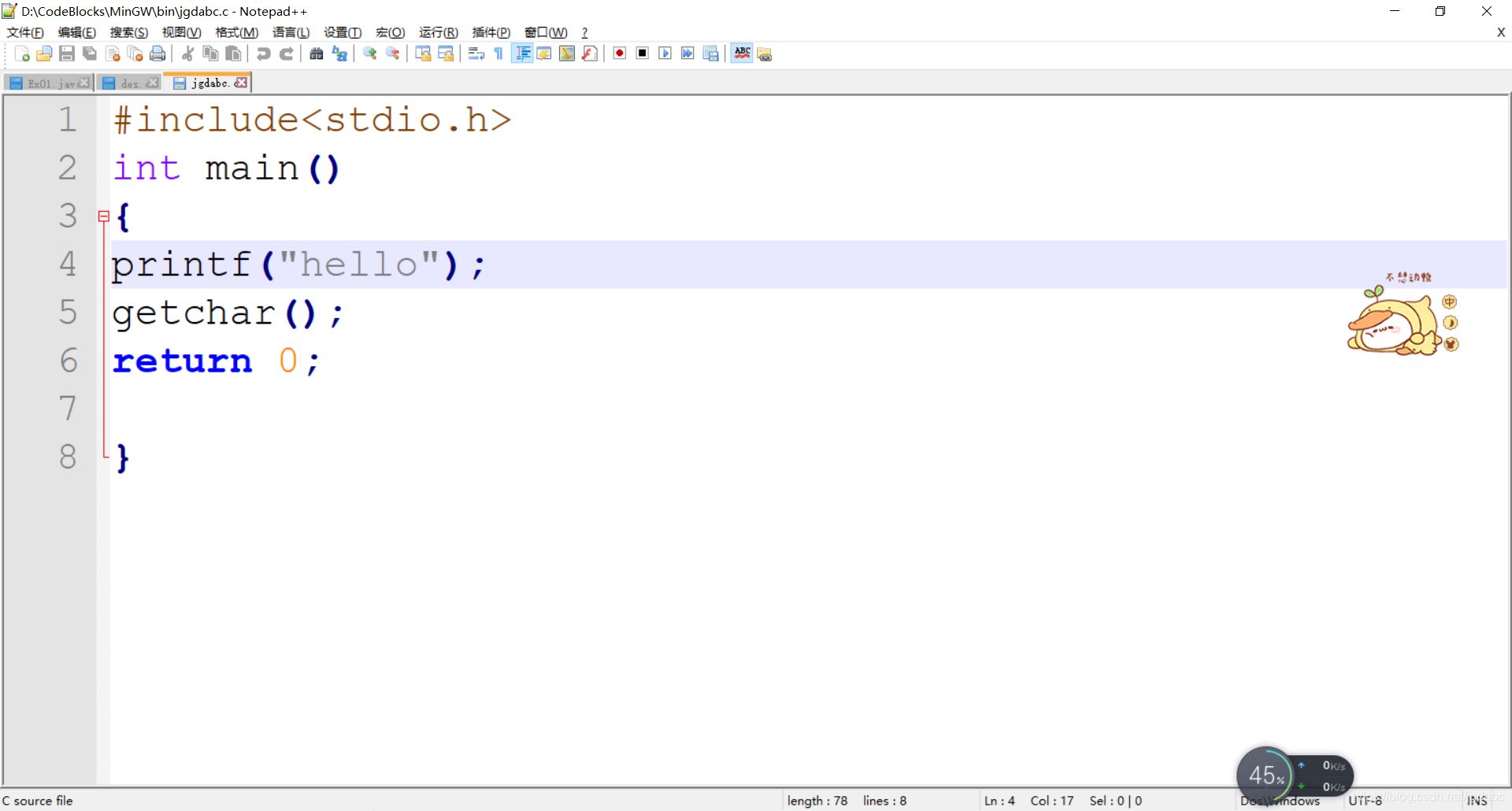Start macro recording with red dot icon
The height and width of the screenshot is (811, 1512).
click(x=620, y=54)
